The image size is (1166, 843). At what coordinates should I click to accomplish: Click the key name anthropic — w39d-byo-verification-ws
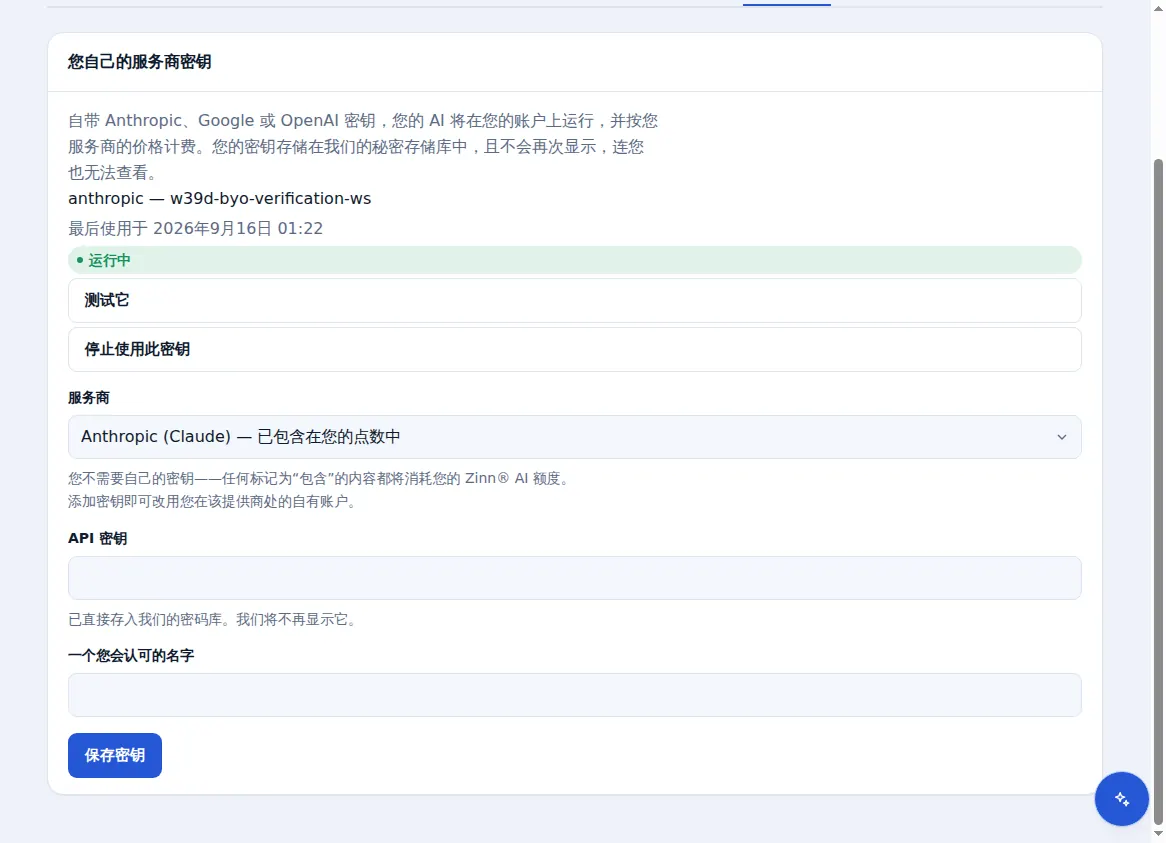click(x=219, y=198)
